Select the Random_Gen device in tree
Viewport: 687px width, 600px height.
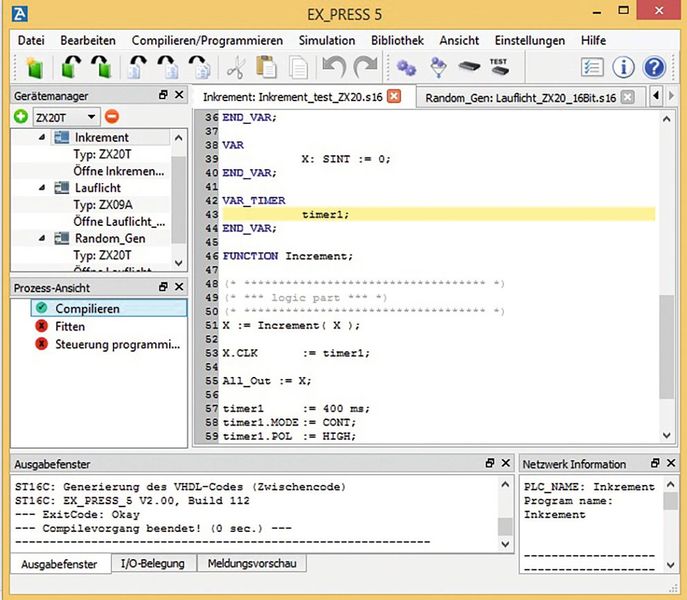click(110, 238)
